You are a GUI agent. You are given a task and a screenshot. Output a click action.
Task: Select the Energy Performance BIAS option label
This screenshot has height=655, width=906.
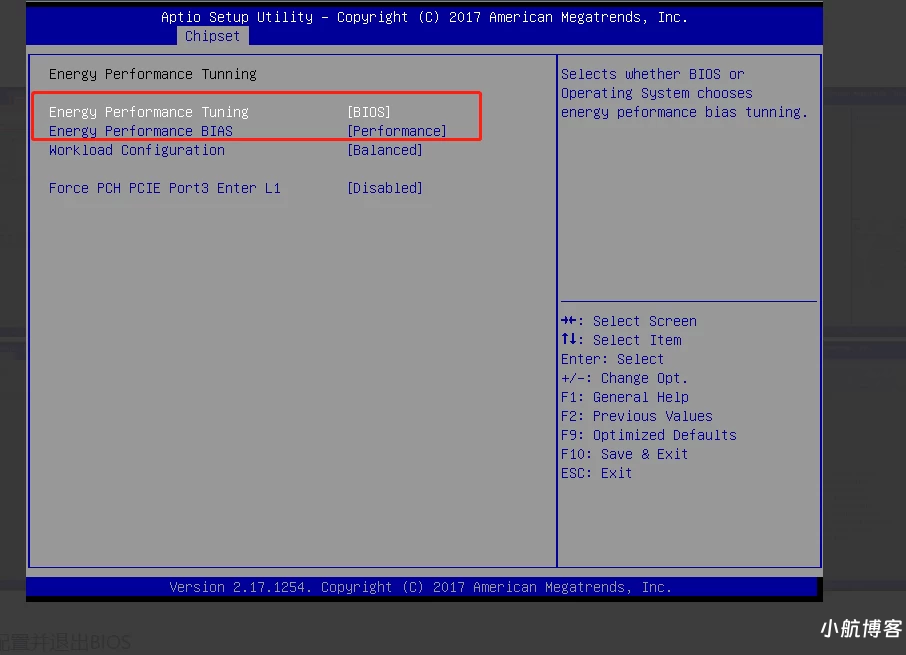[x=140, y=131]
